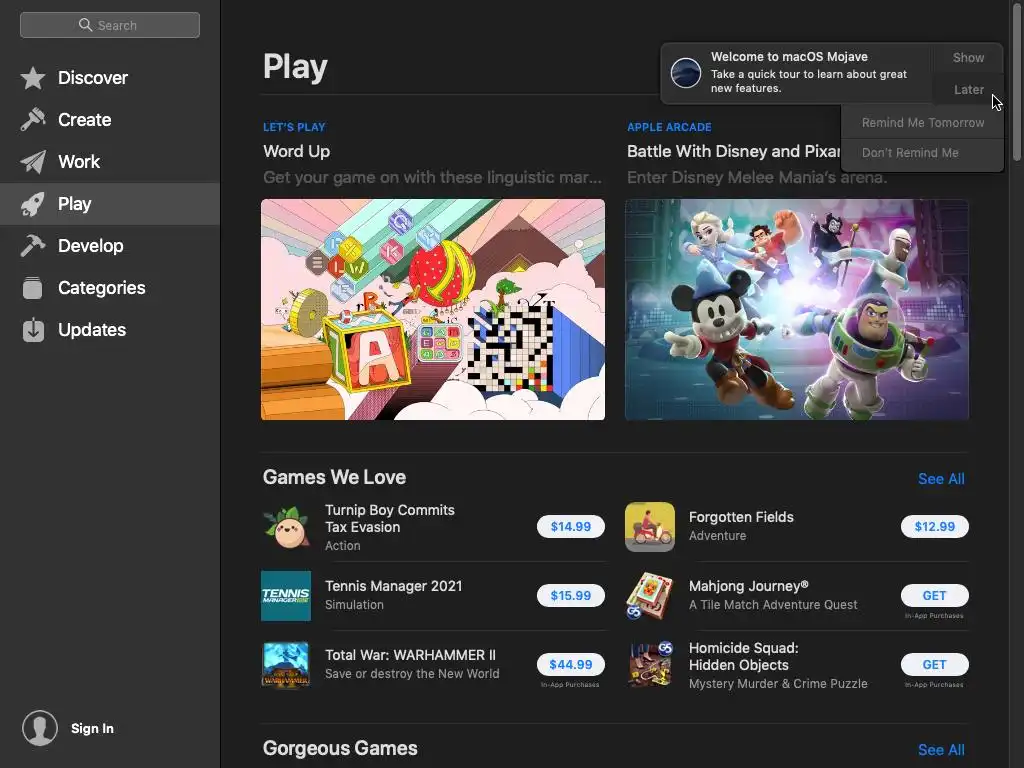Buy Forgotten Fields for $12.99
The width and height of the screenshot is (1024, 768).
coord(935,526)
